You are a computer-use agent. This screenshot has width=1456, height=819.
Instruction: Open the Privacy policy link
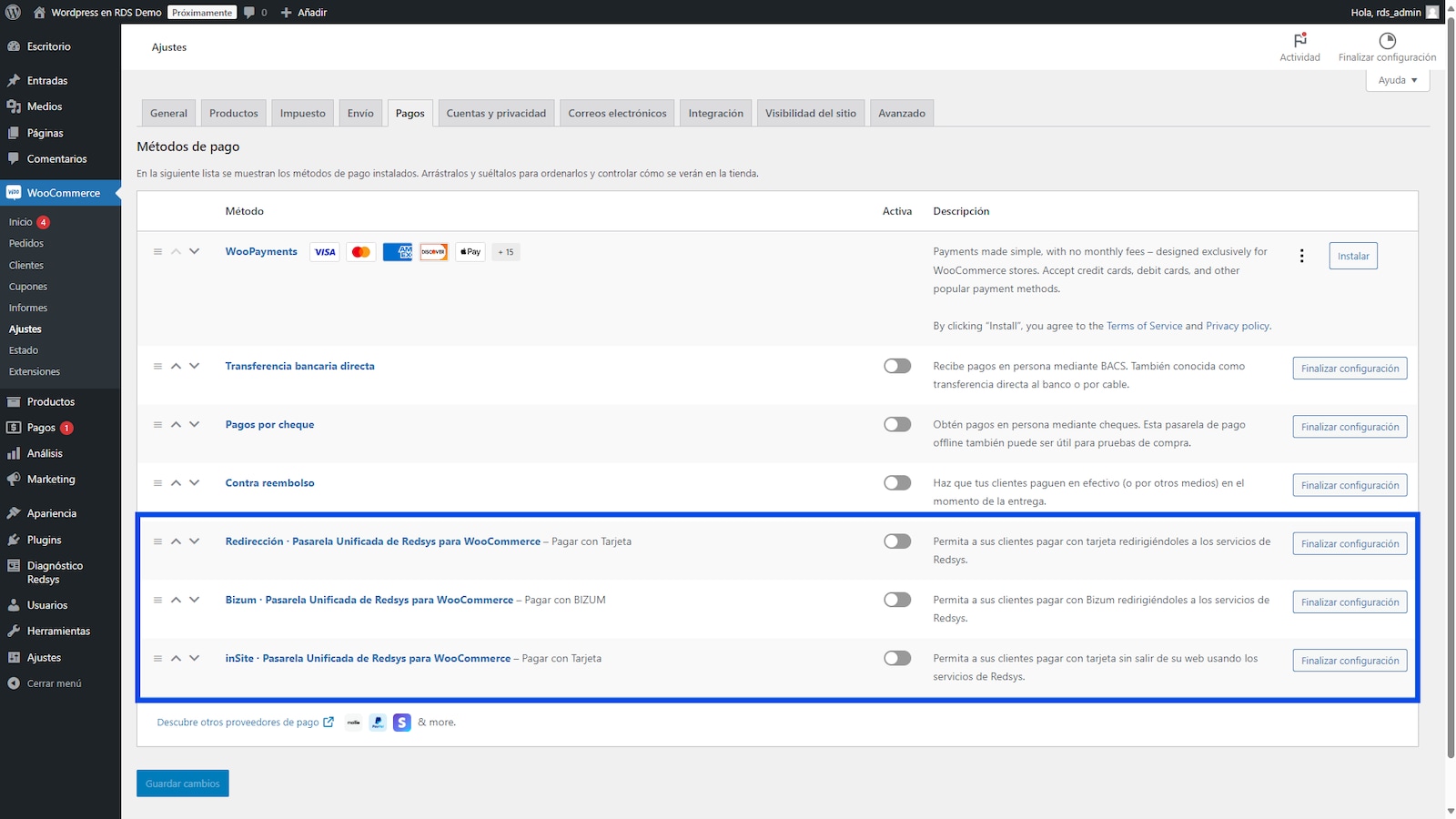coord(1238,326)
